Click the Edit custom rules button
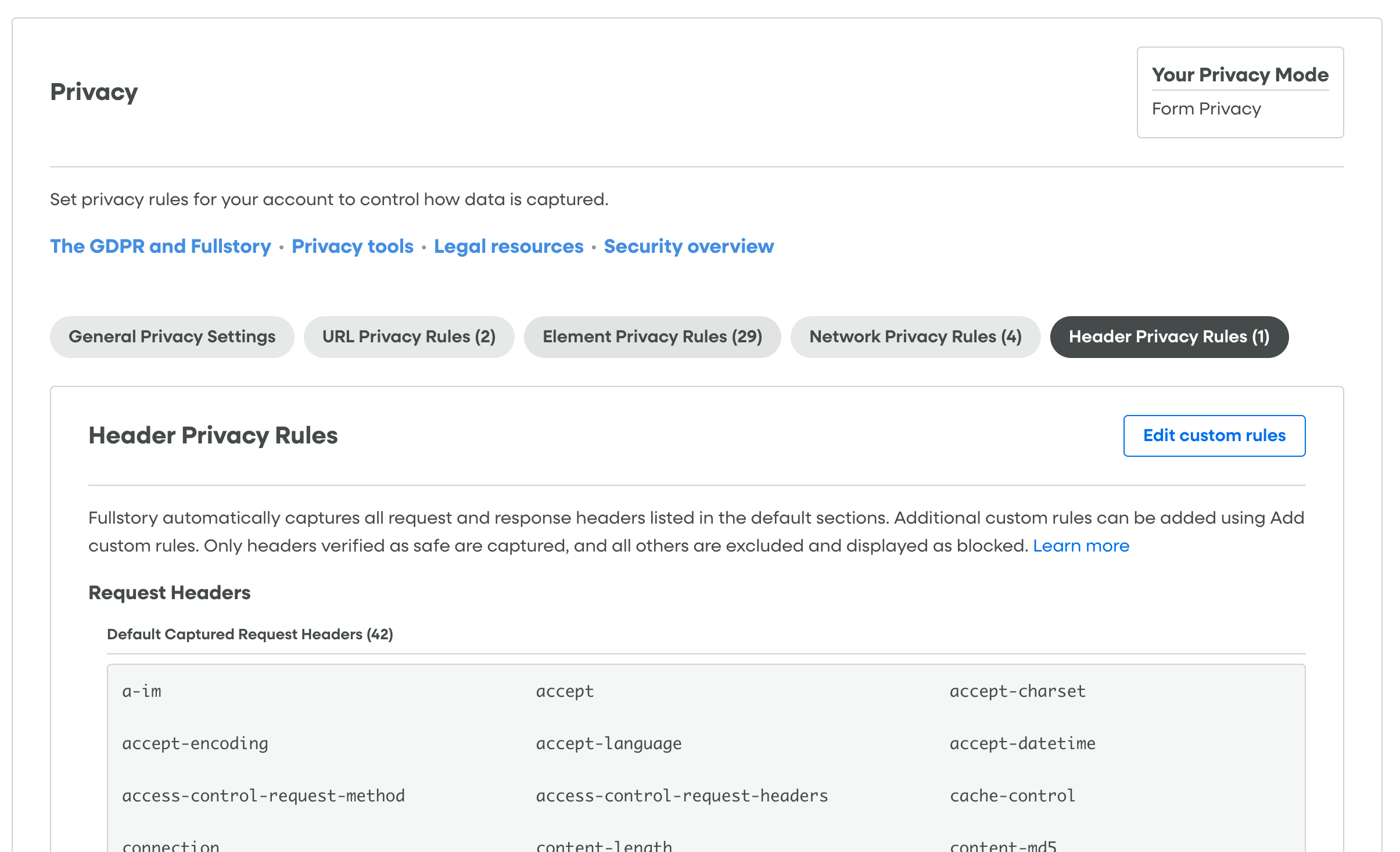Image resolution: width=1400 pixels, height=852 pixels. pyautogui.click(x=1214, y=435)
